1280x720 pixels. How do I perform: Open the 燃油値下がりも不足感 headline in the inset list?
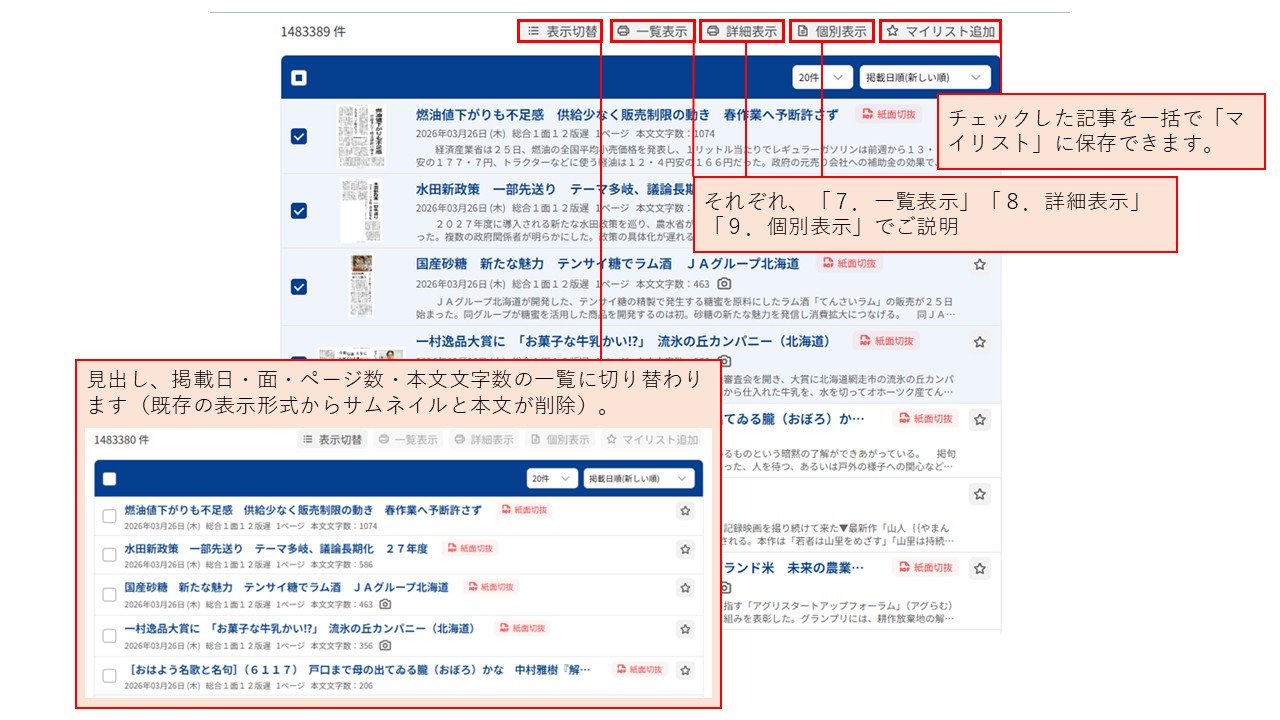coord(303,510)
